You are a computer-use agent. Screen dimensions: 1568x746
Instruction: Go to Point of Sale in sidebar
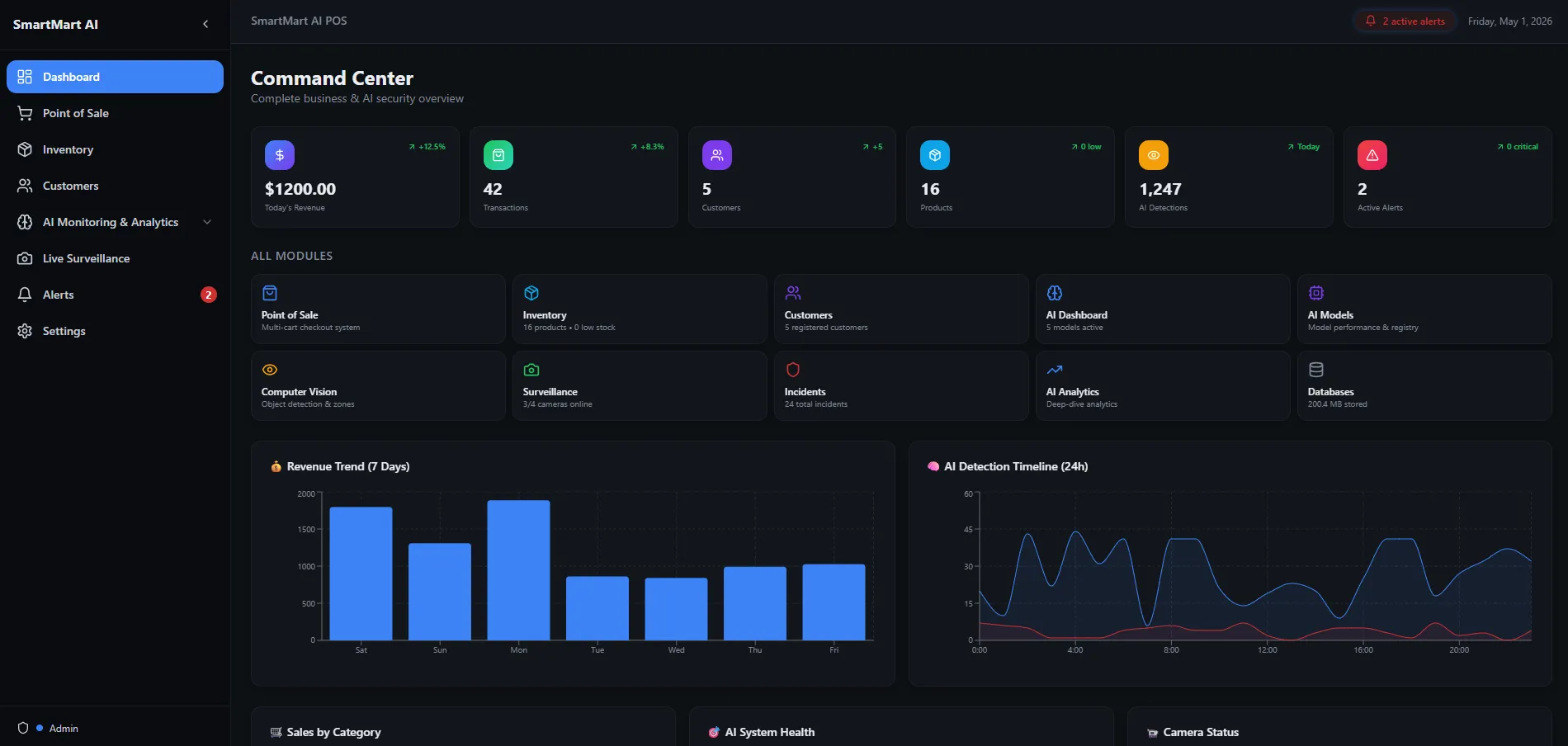pyautogui.click(x=115, y=113)
